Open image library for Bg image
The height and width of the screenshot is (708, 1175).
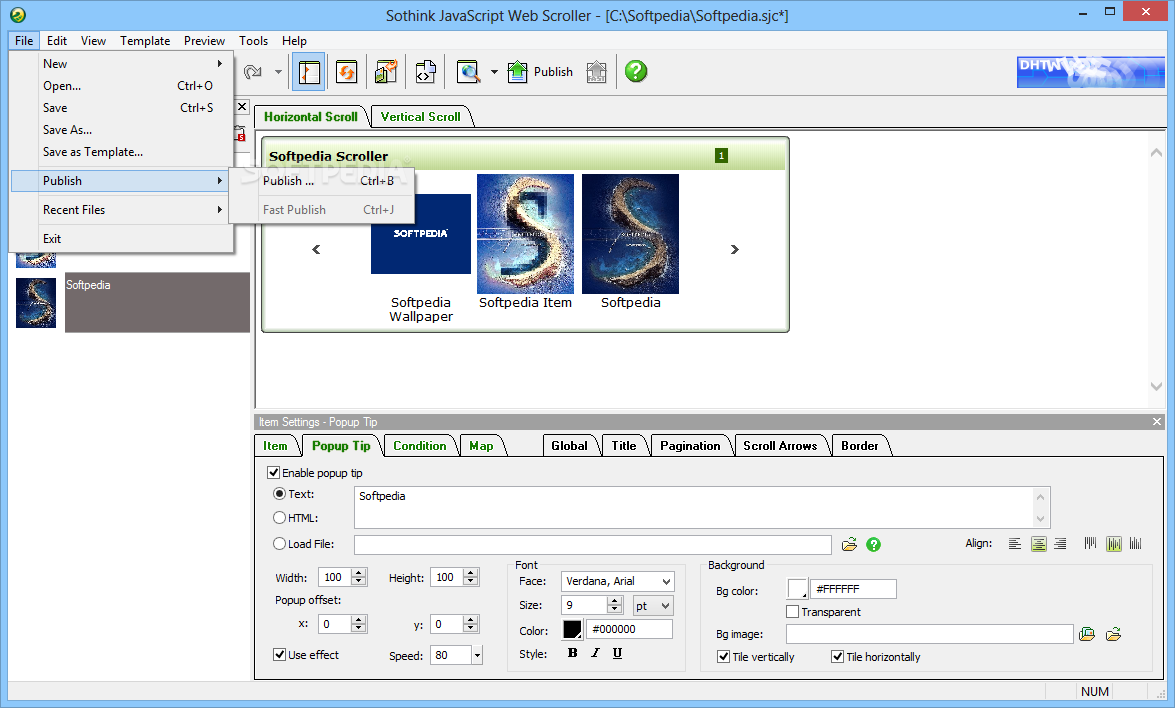1087,635
